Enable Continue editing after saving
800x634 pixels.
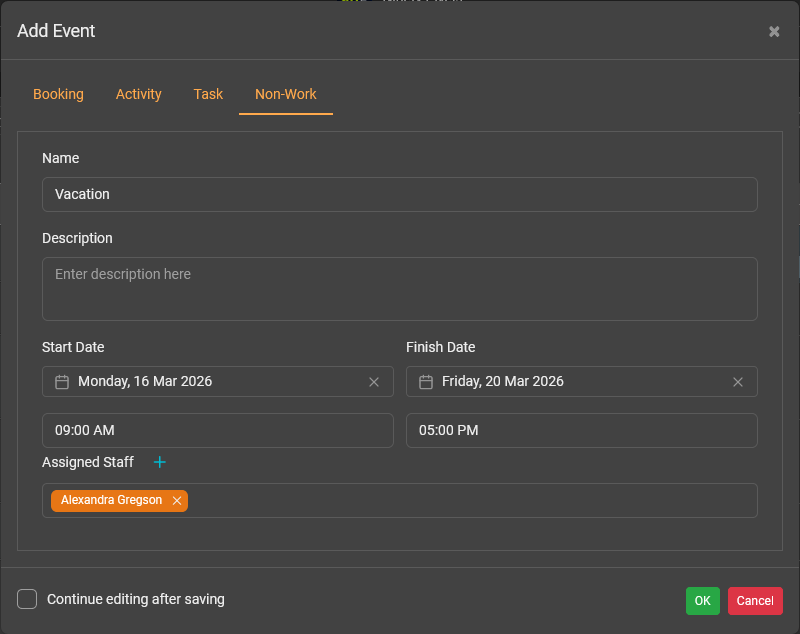(28, 599)
